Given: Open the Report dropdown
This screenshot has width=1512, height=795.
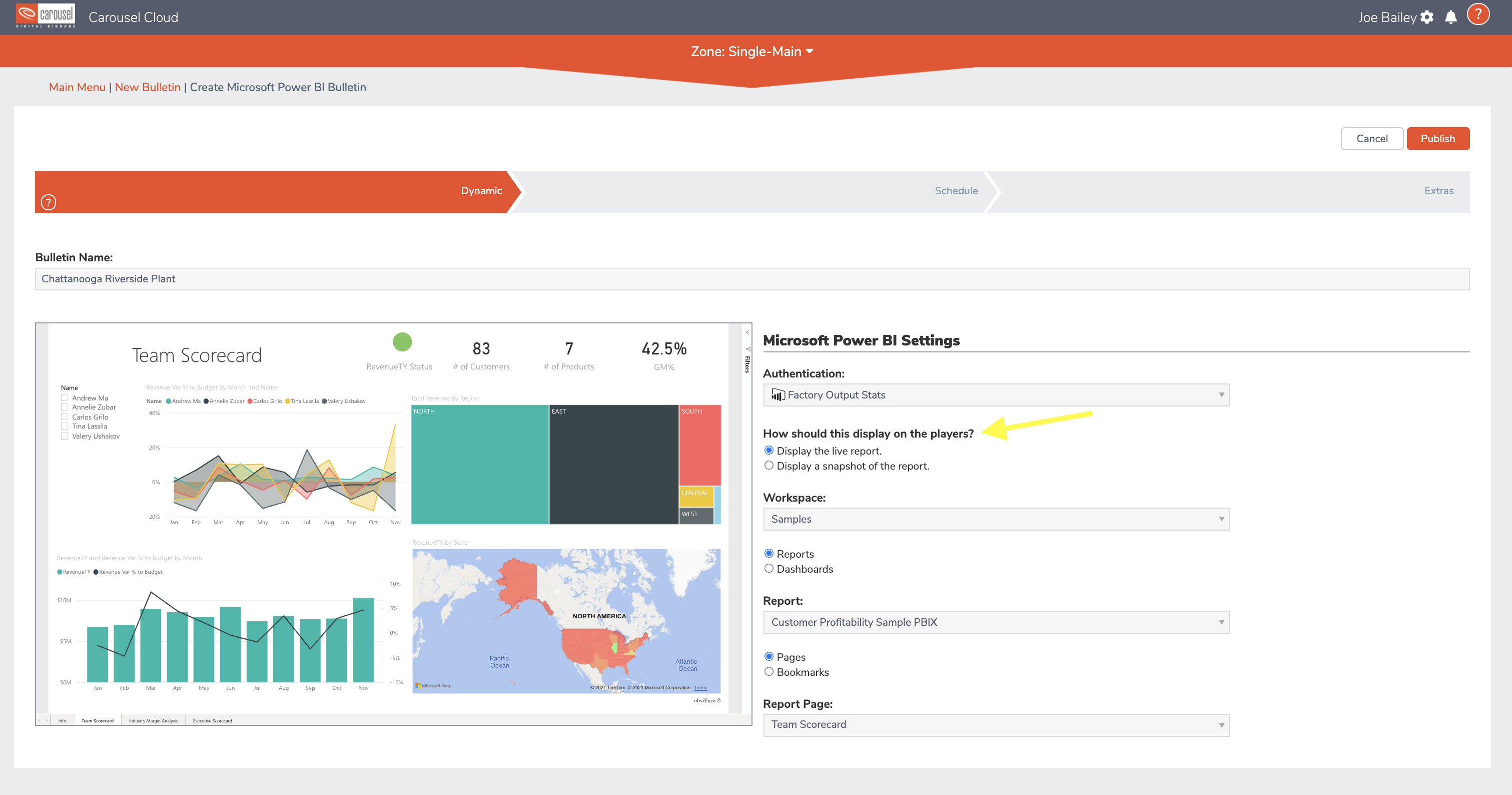Looking at the screenshot, I should coord(996,622).
